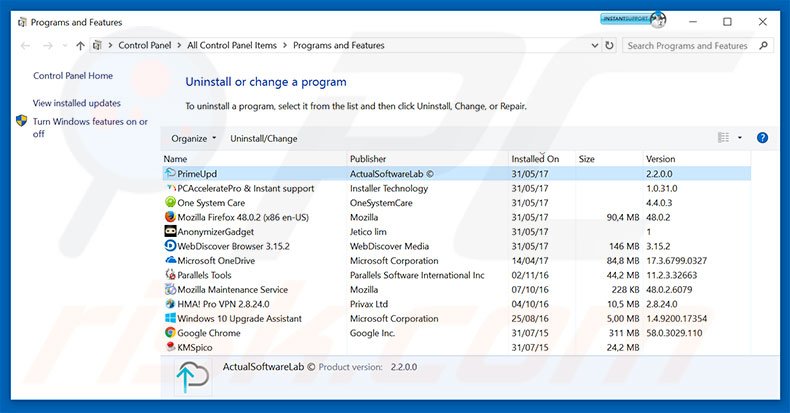Click the window title bar icon

[22, 22]
